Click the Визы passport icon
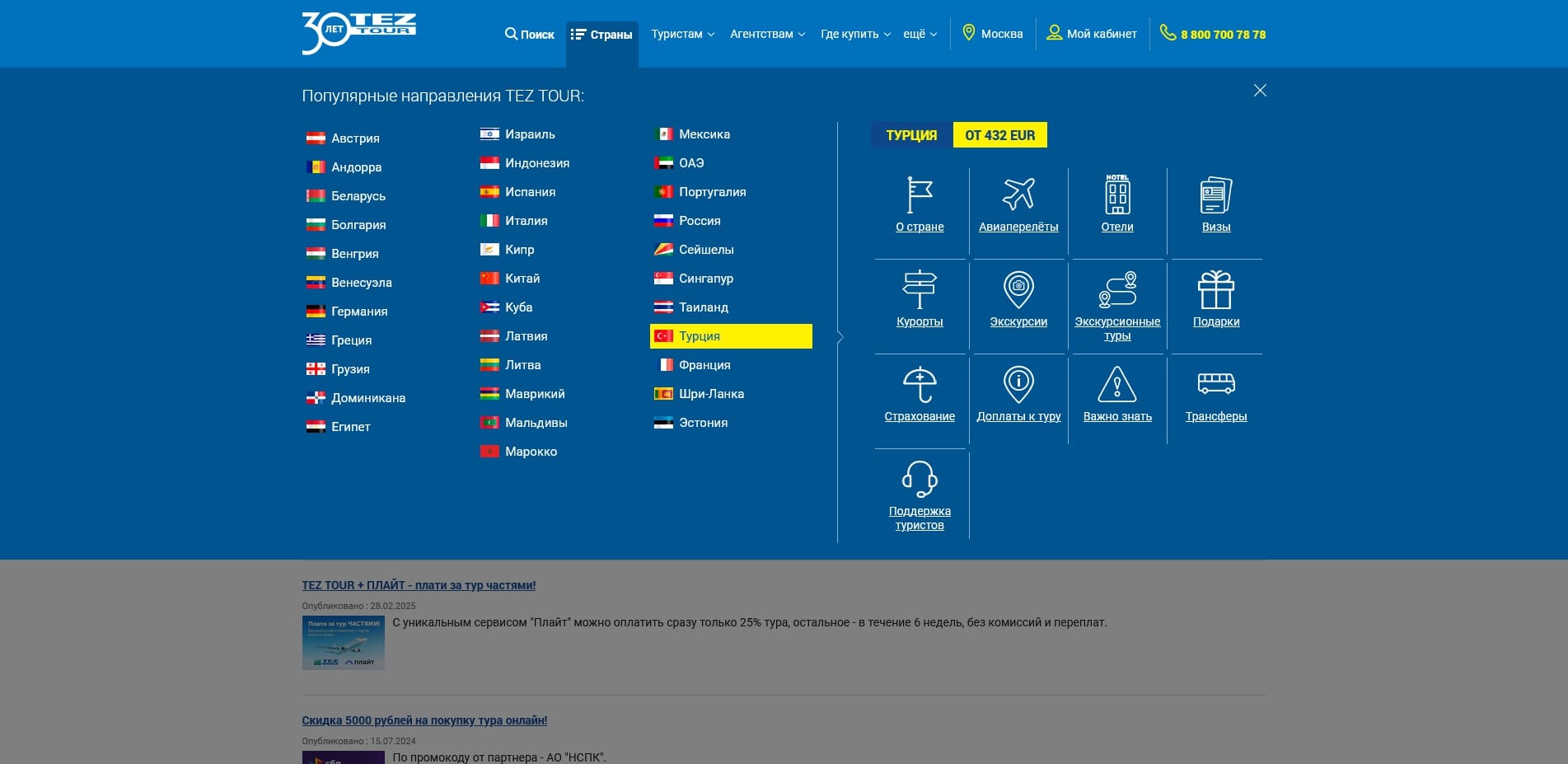The height and width of the screenshot is (764, 1568). click(1215, 195)
